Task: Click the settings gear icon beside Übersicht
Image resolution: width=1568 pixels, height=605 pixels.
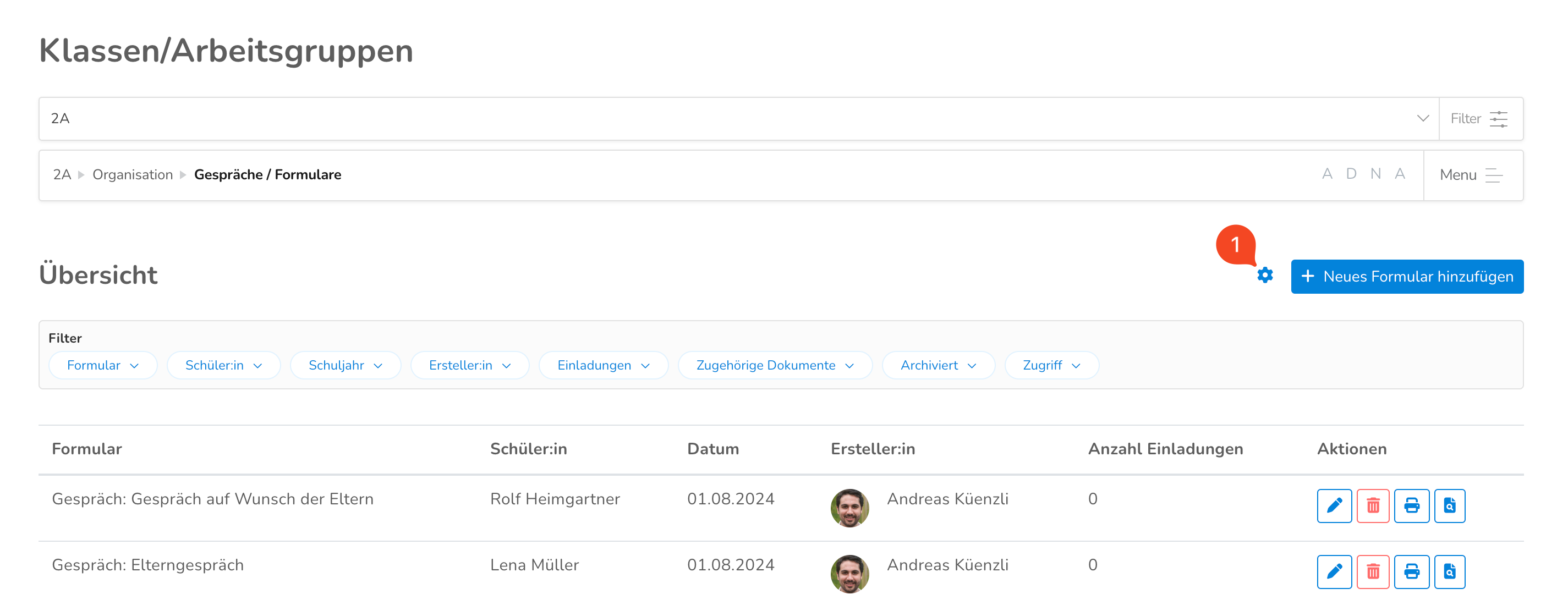Action: click(x=1265, y=276)
